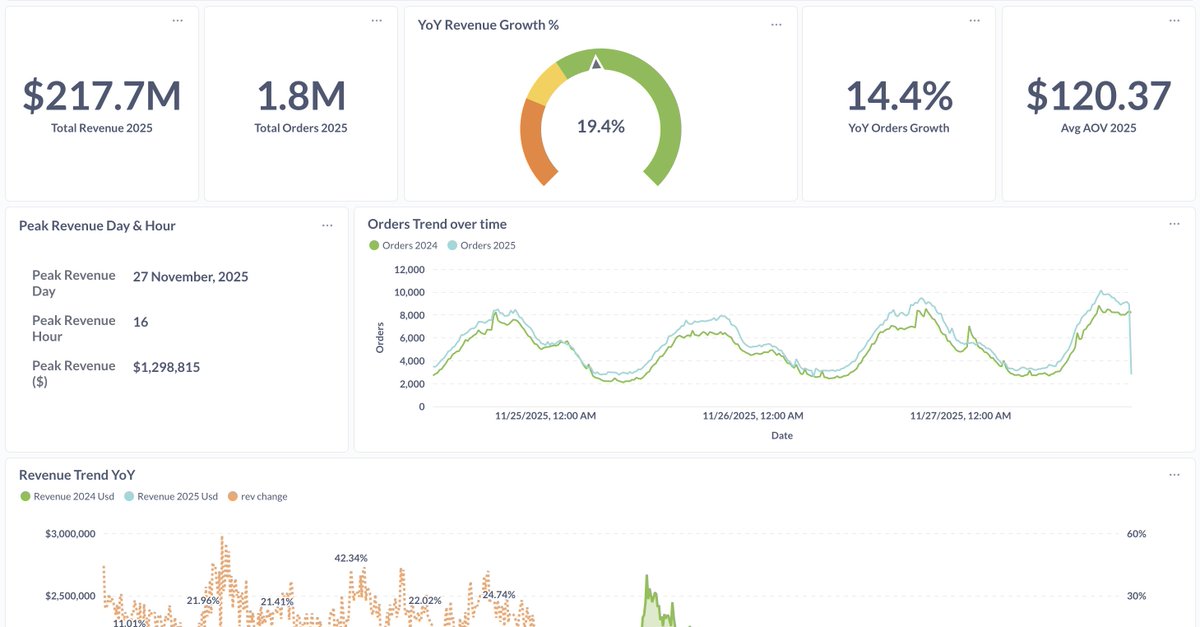Image resolution: width=1200 pixels, height=627 pixels.
Task: Open the Avg AOV 2025 widget options menu
Action: point(1173,18)
